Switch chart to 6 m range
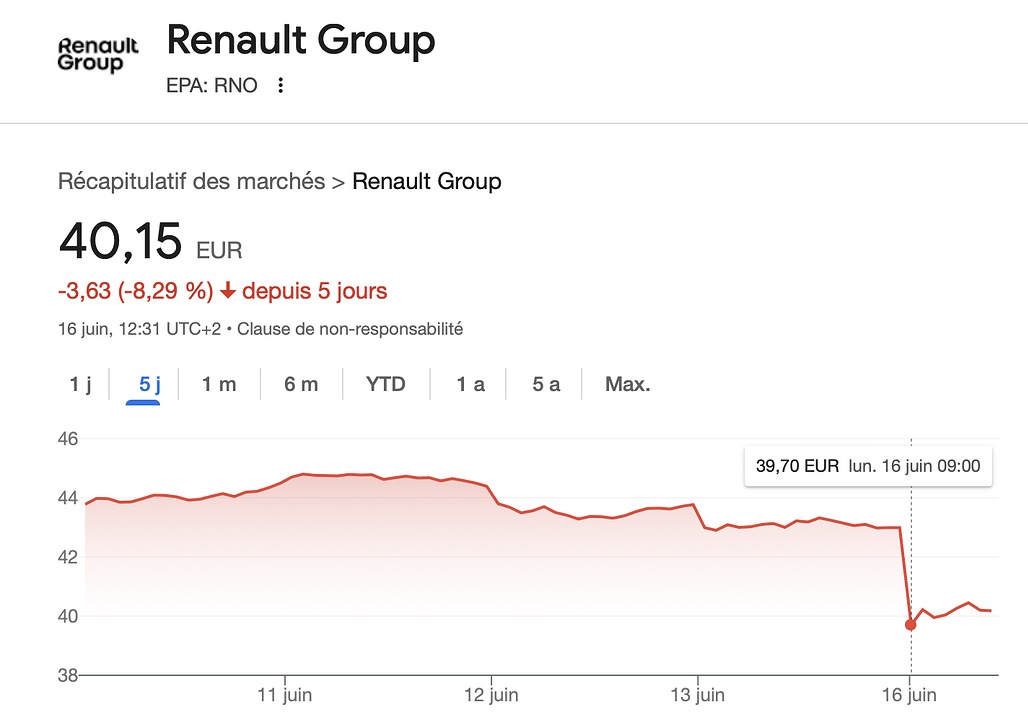The image size is (1028, 720). pos(301,384)
